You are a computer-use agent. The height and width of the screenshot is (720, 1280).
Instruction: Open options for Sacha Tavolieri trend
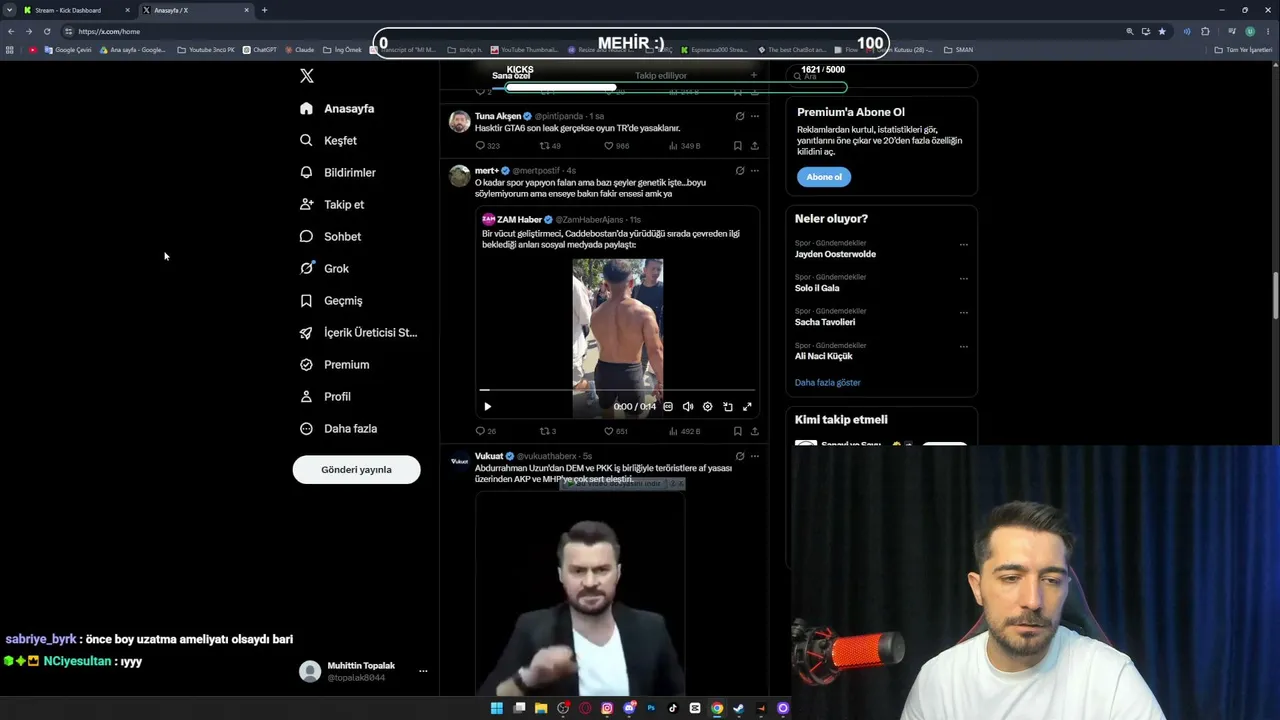(964, 312)
